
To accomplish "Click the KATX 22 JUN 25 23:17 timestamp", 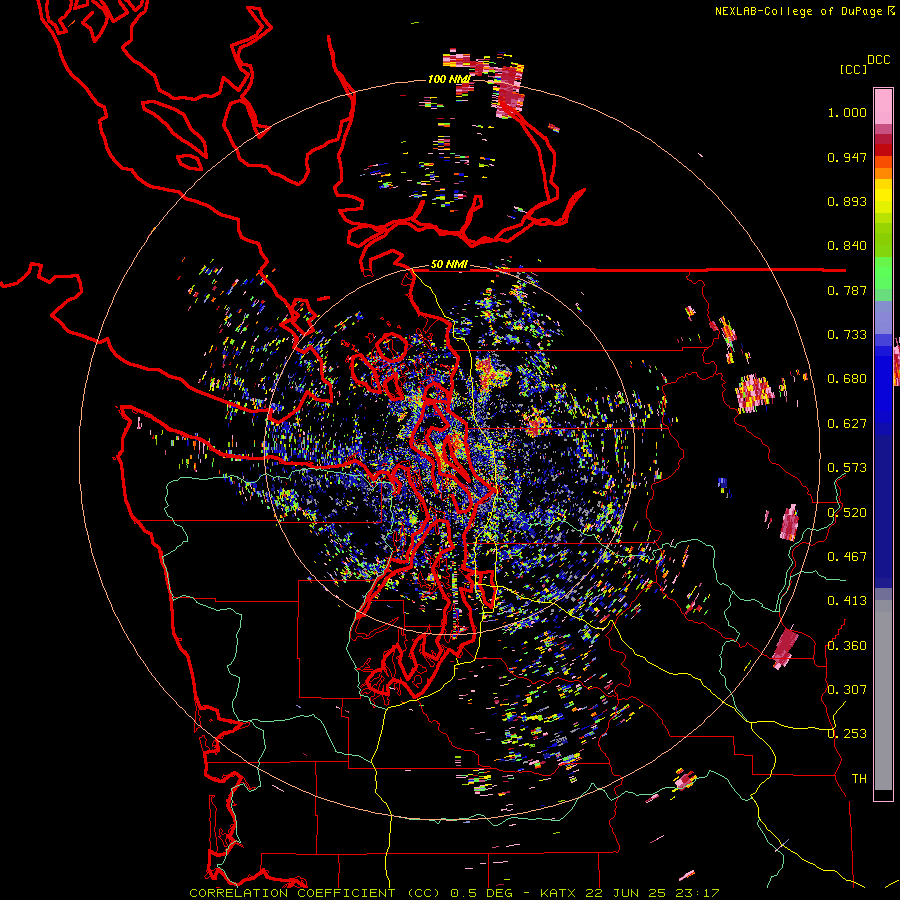I will tap(629, 893).
